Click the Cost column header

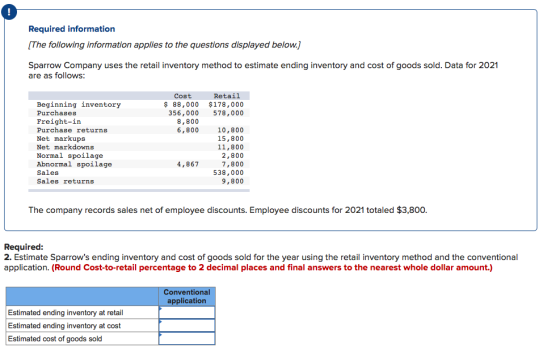click(182, 96)
